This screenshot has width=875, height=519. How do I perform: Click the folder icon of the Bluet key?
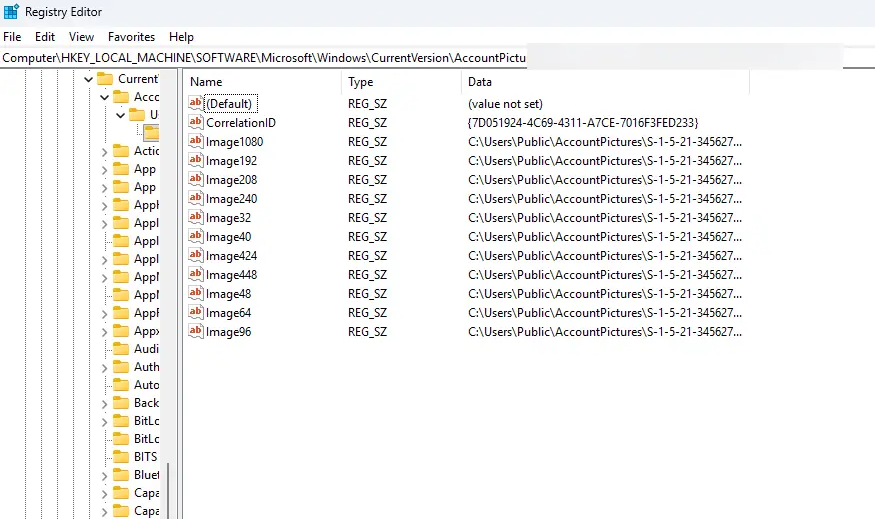(121, 475)
